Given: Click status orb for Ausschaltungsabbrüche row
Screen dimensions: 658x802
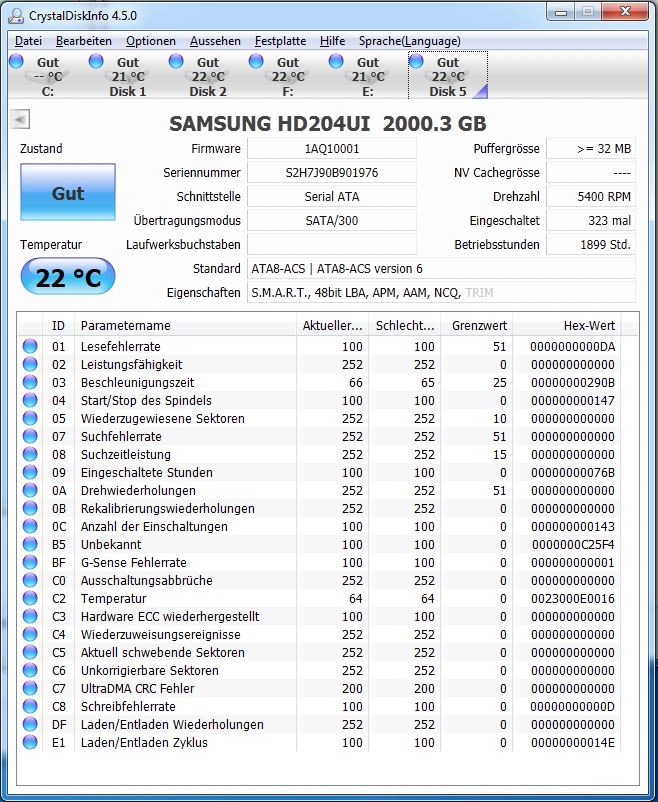Looking at the screenshot, I should (30, 580).
